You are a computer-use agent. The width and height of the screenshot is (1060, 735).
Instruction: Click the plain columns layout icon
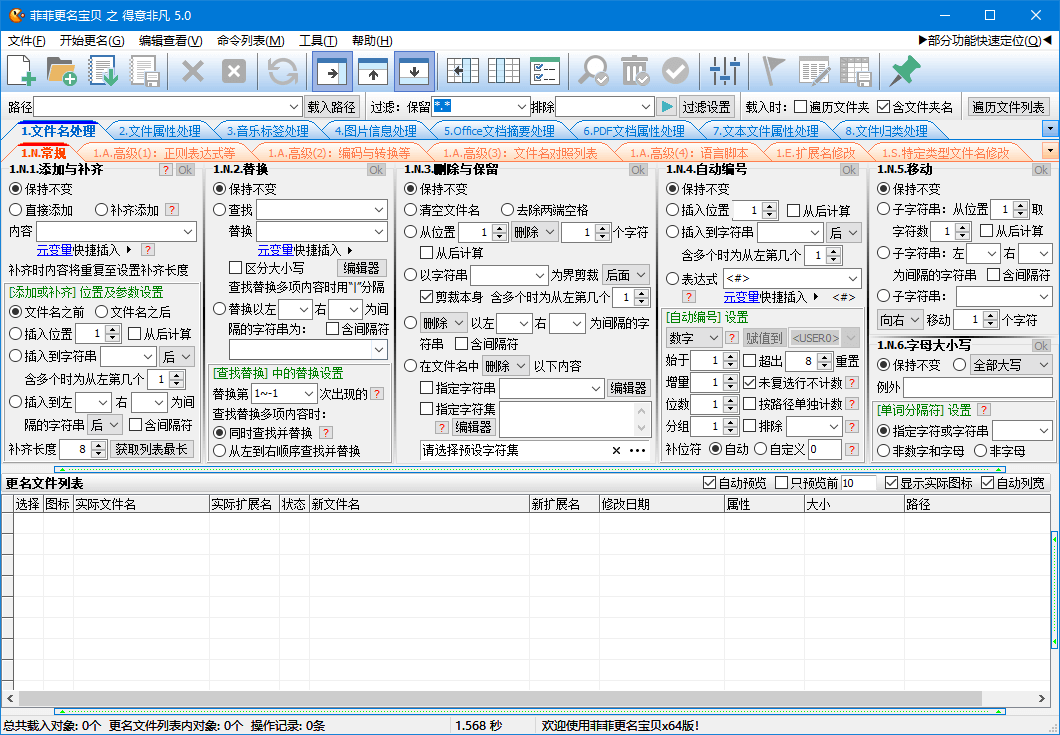504,70
